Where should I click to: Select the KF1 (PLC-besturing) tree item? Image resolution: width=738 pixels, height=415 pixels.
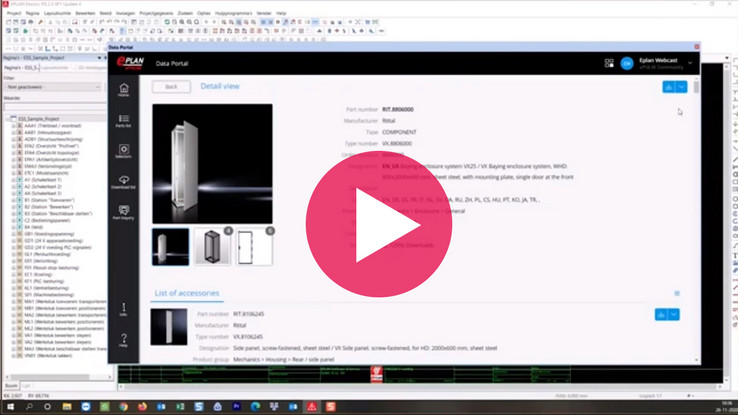(44, 281)
